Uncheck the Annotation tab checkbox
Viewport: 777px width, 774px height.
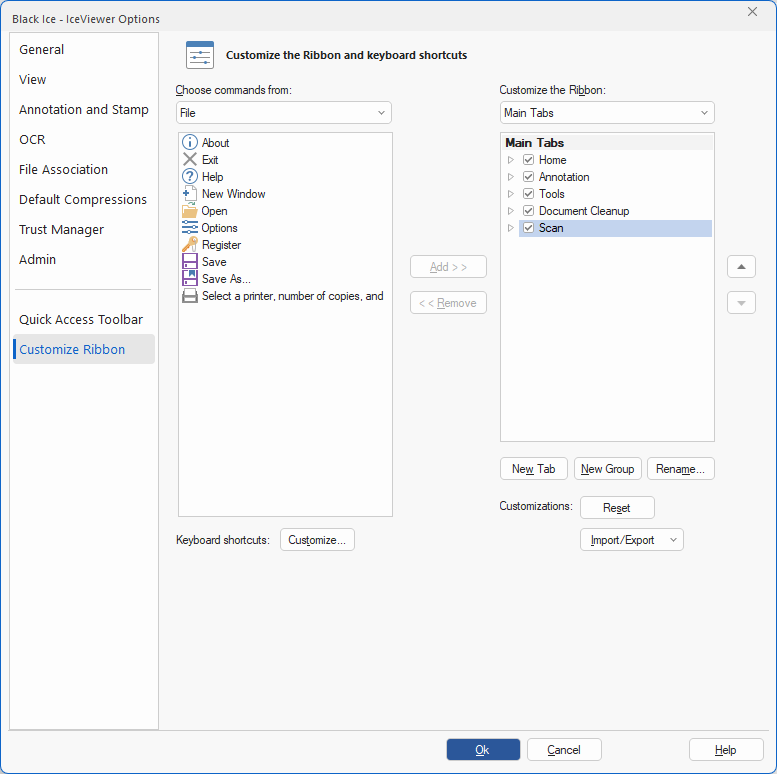pyautogui.click(x=528, y=176)
